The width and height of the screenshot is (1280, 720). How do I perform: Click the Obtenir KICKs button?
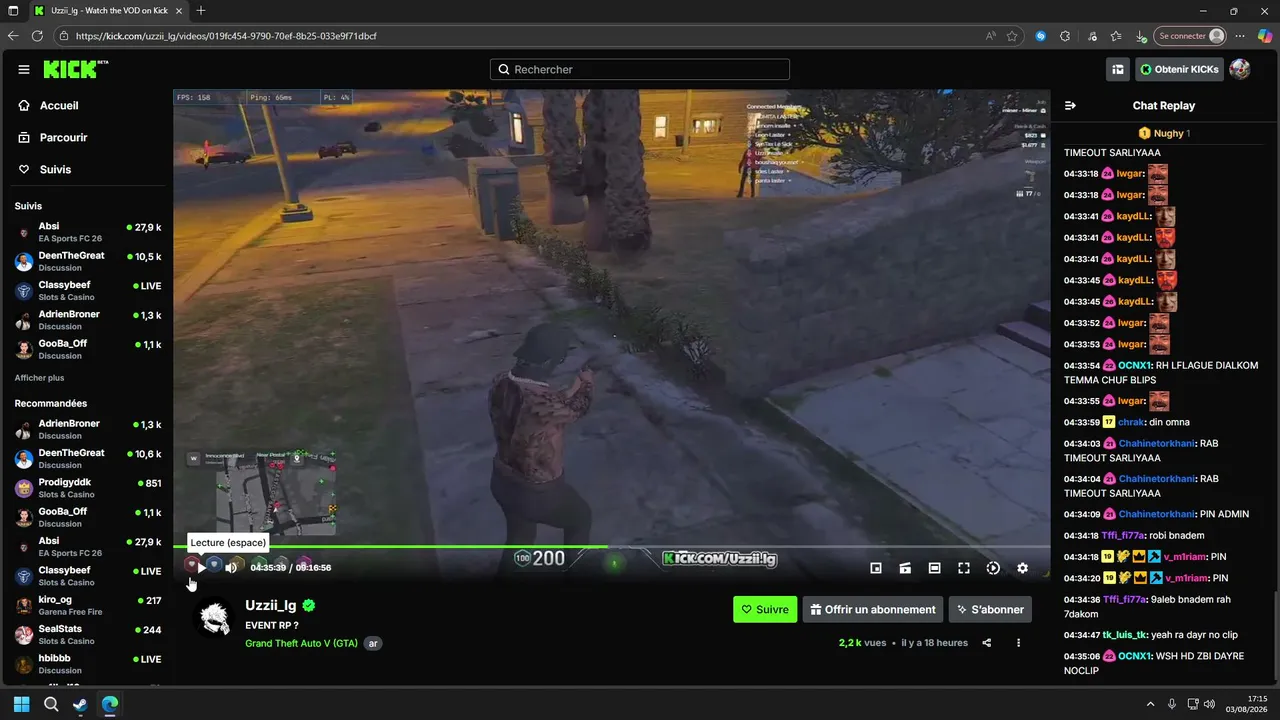click(1179, 69)
